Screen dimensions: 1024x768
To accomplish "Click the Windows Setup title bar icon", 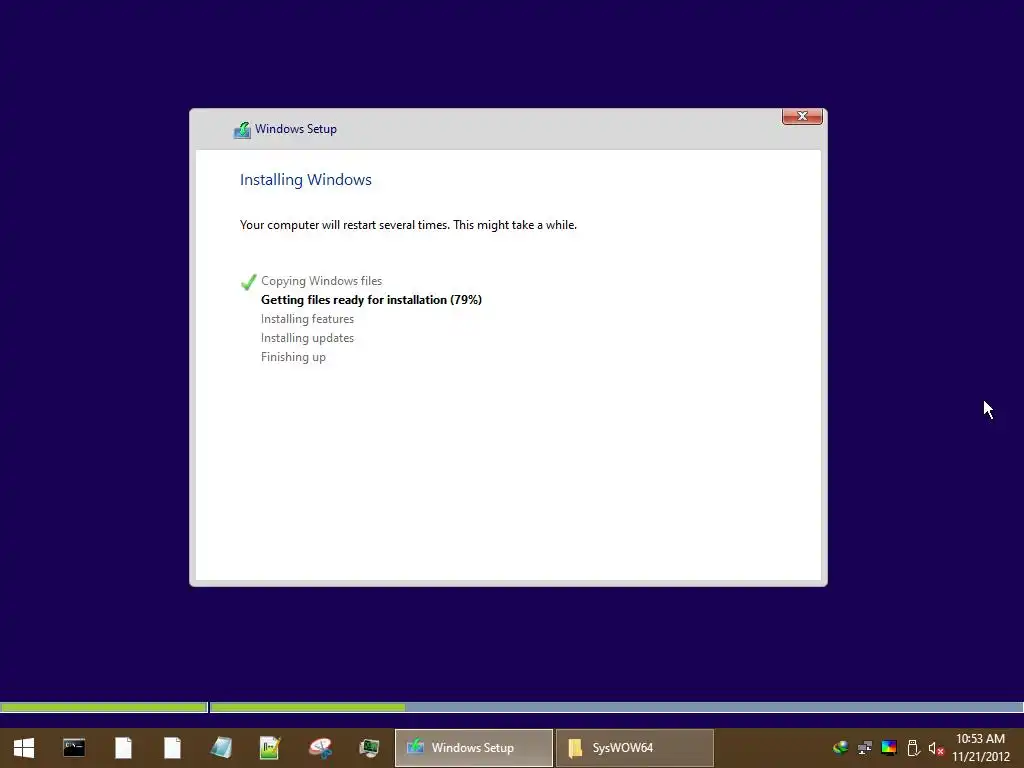I will pyautogui.click(x=242, y=130).
